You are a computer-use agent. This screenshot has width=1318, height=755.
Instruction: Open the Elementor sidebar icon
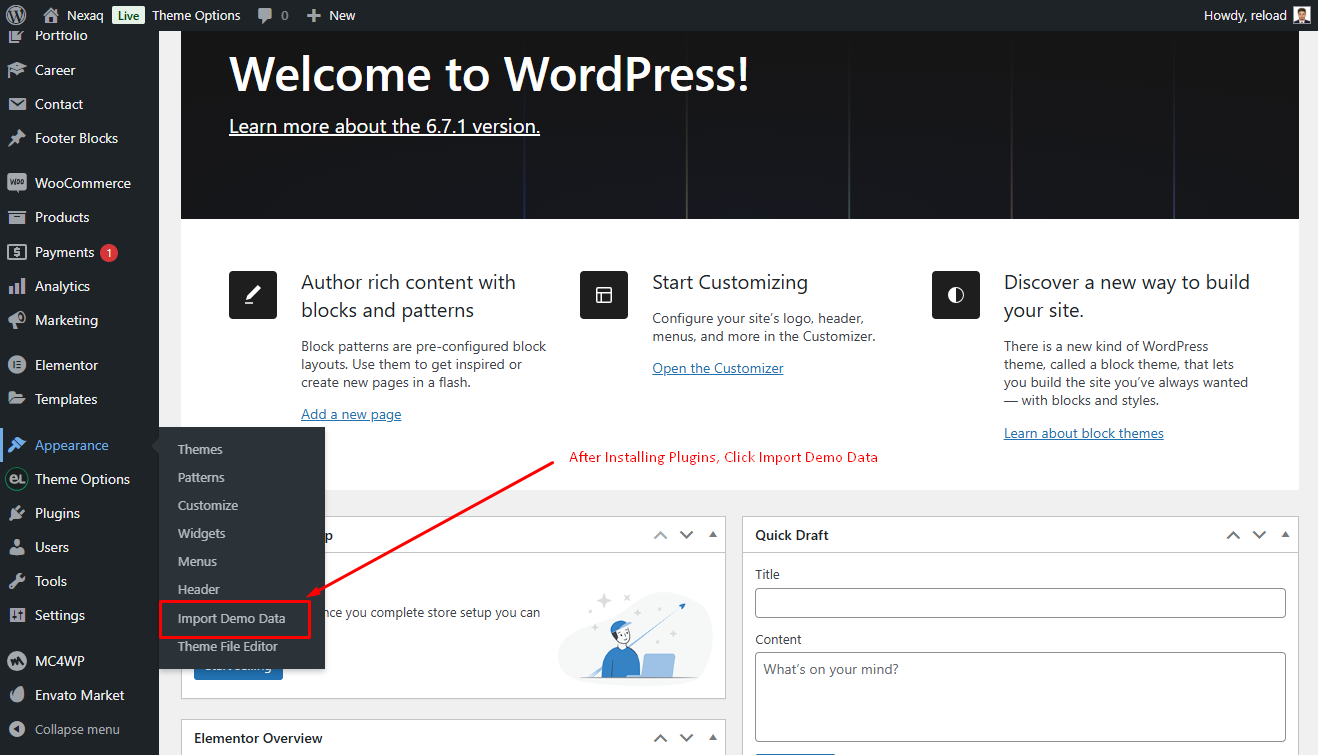(x=16, y=365)
